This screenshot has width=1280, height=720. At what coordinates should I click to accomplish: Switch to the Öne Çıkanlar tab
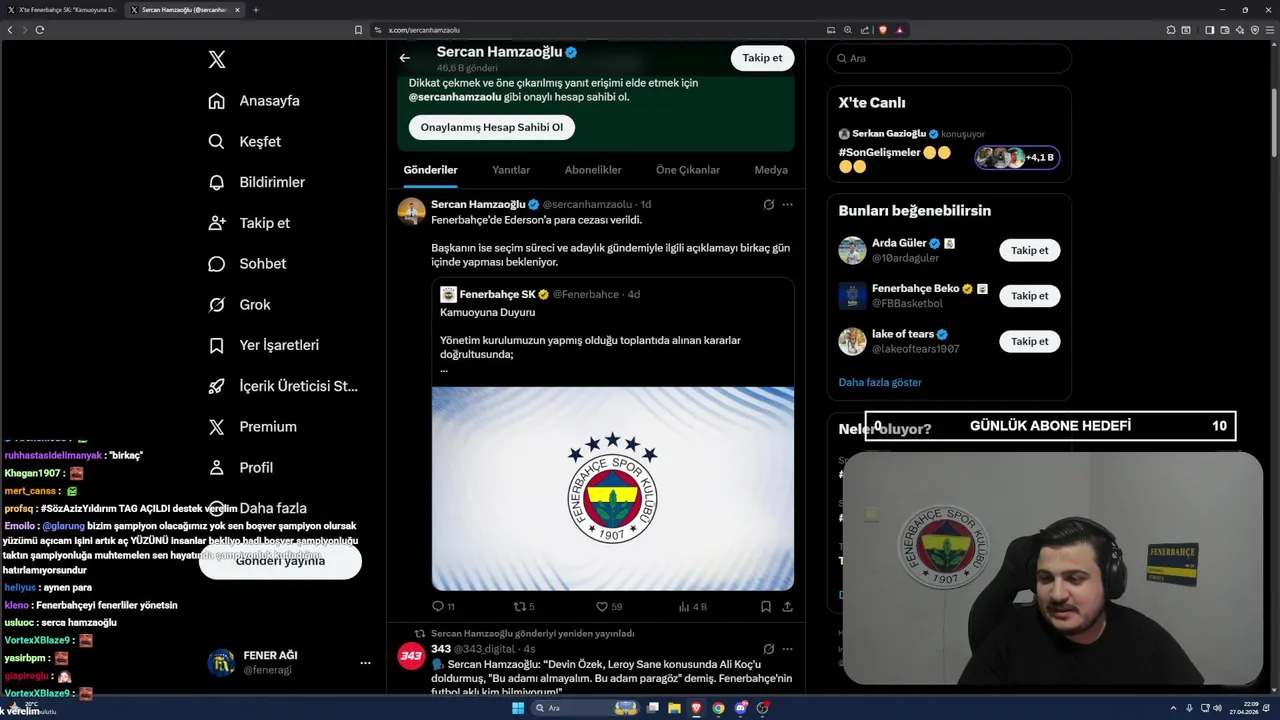pos(688,170)
